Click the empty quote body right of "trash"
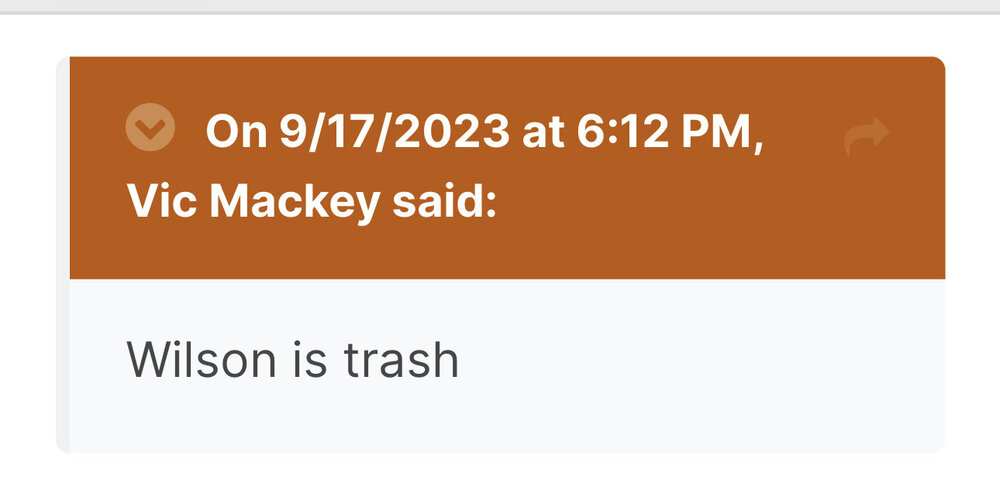 700,360
